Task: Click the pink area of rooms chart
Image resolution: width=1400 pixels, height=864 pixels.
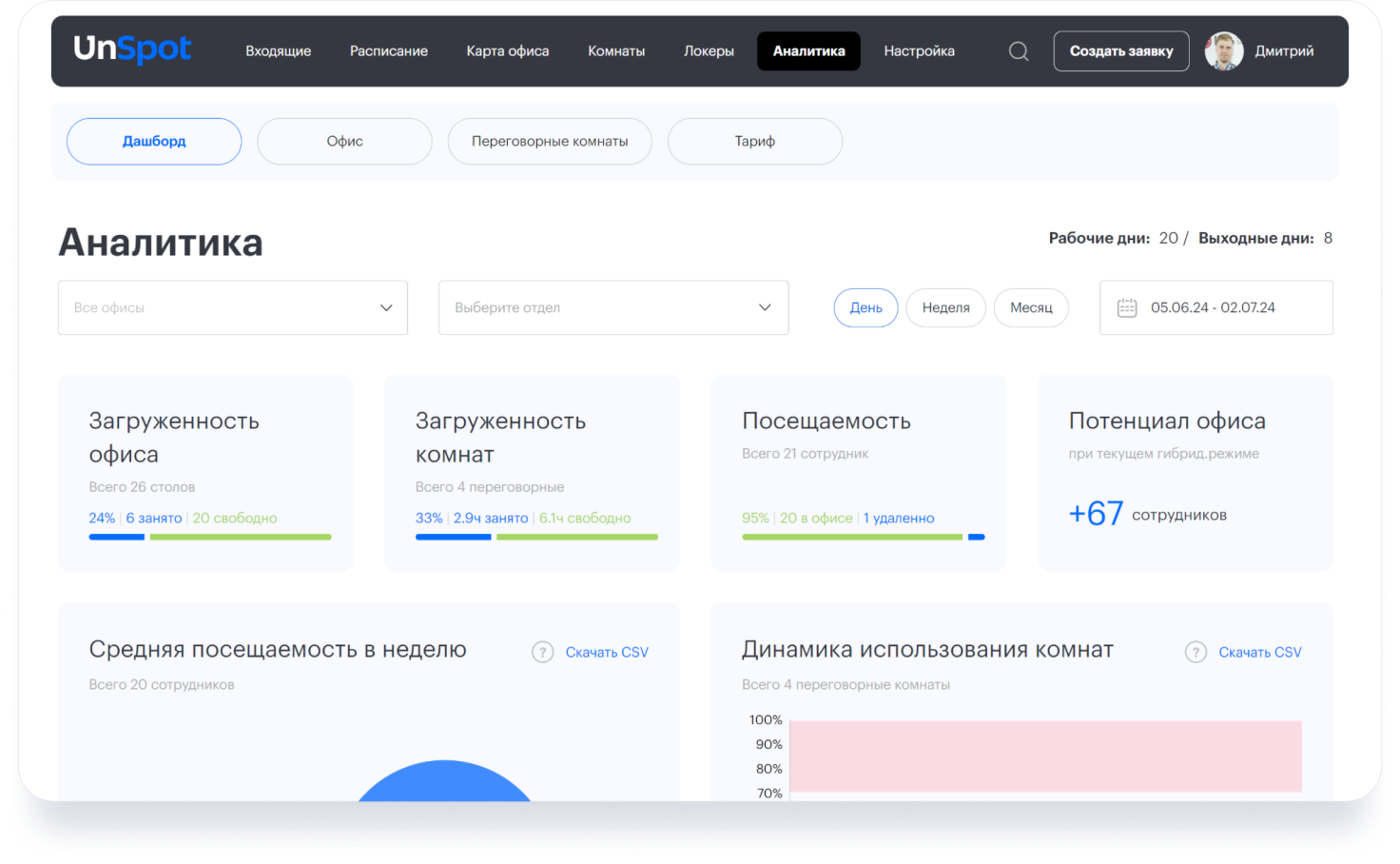Action: pyautogui.click(x=1045, y=756)
